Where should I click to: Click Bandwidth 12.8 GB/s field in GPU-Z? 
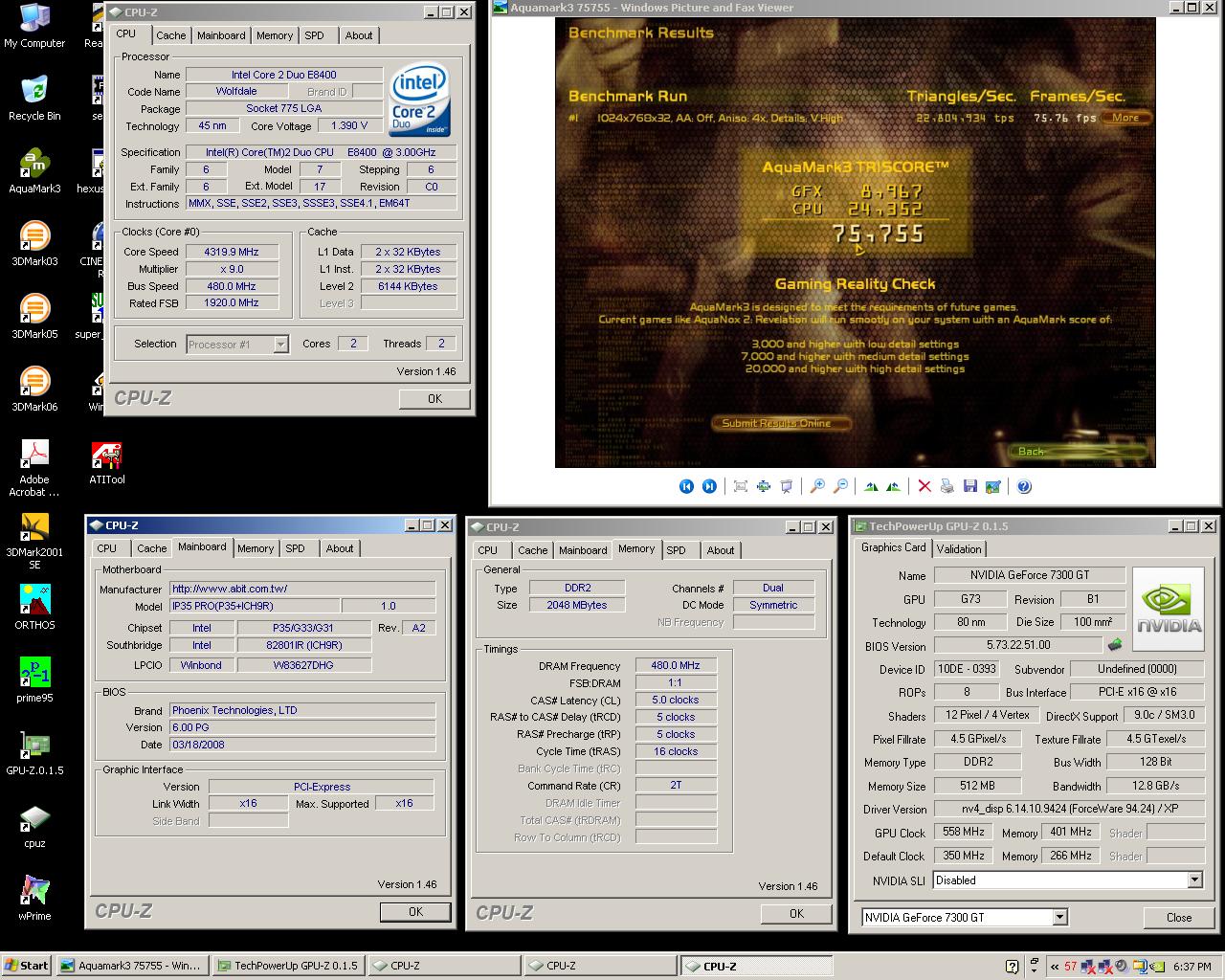(1155, 785)
